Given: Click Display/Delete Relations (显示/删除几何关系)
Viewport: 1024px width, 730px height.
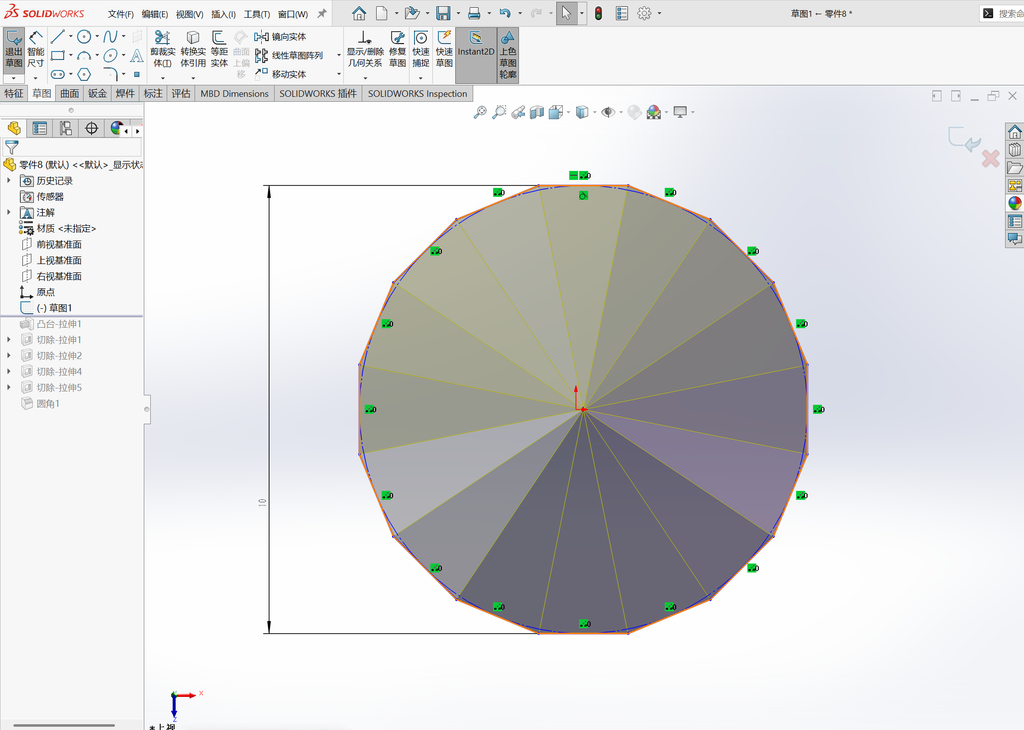Looking at the screenshot, I should (364, 49).
